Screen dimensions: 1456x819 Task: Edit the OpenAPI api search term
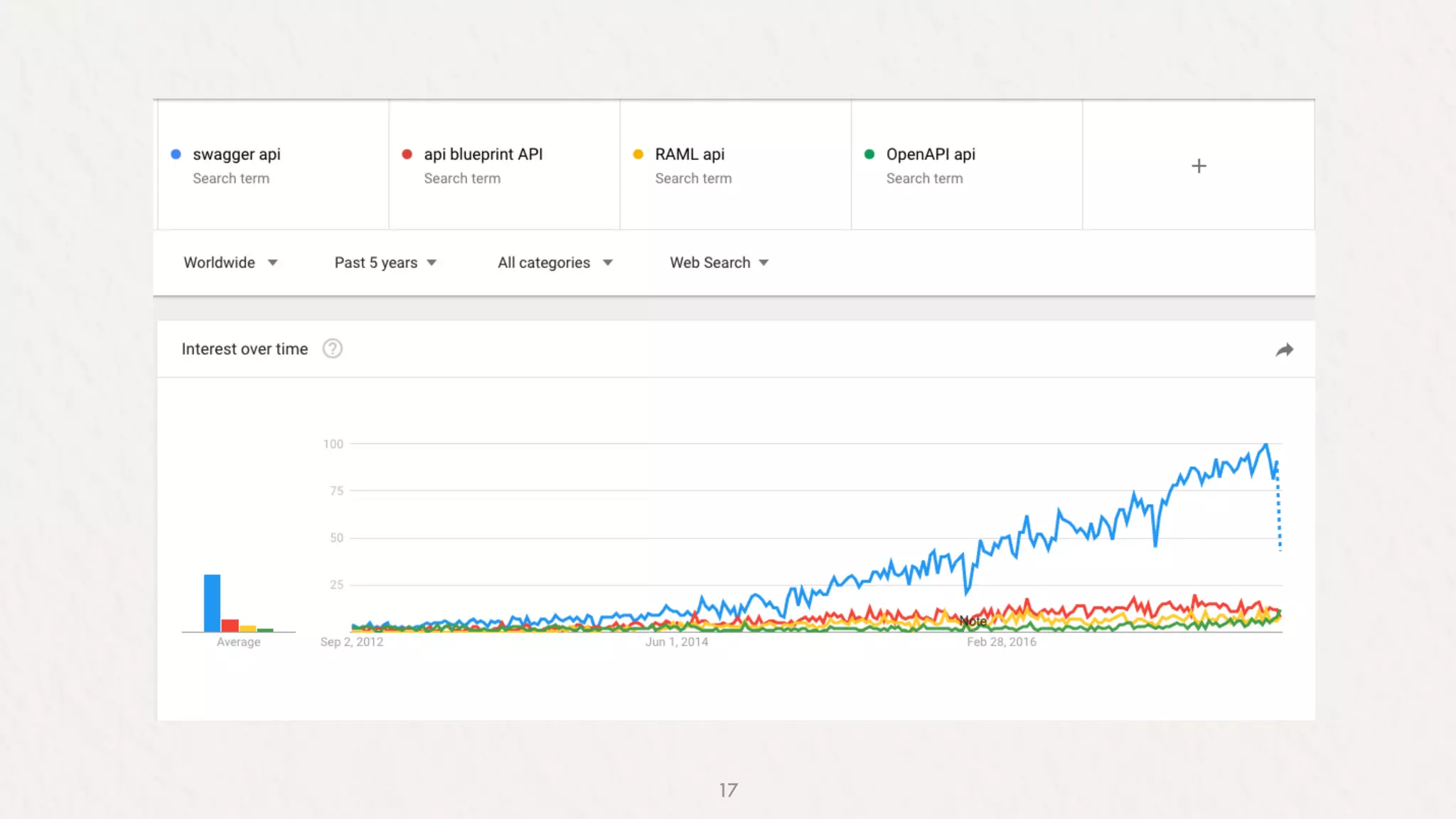coord(930,154)
